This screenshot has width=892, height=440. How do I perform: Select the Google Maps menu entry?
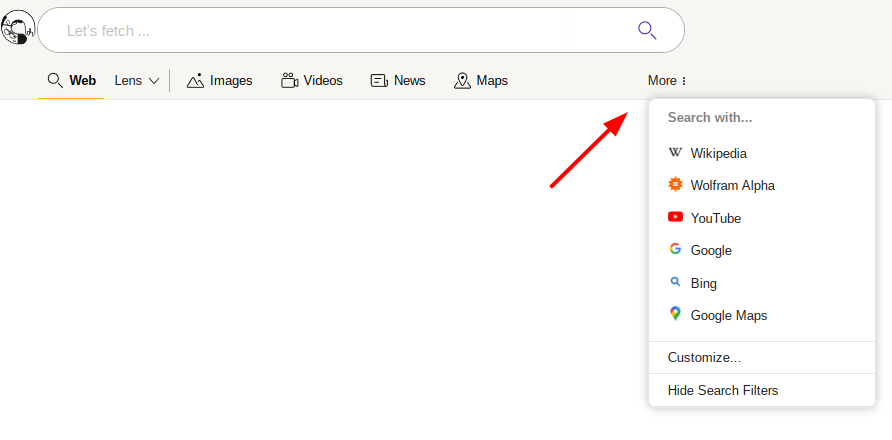coord(729,315)
